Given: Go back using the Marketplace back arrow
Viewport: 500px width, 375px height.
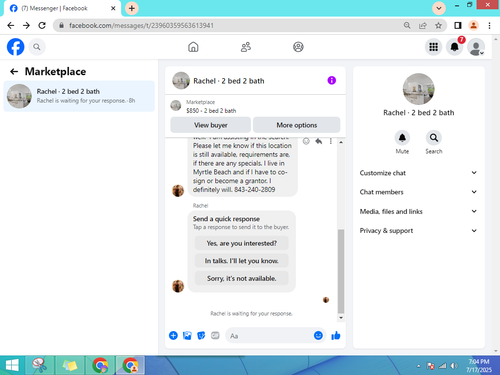Looking at the screenshot, I should click(x=14, y=71).
